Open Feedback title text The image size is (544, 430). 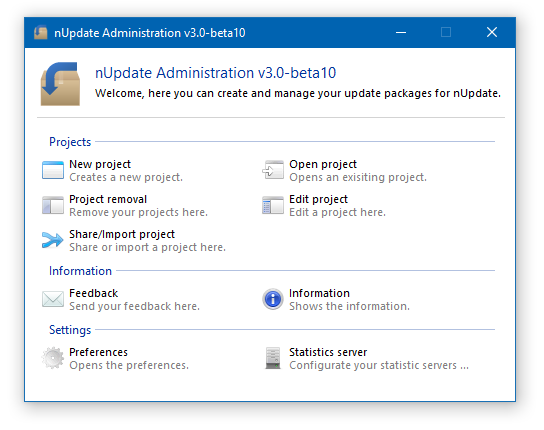(94, 293)
